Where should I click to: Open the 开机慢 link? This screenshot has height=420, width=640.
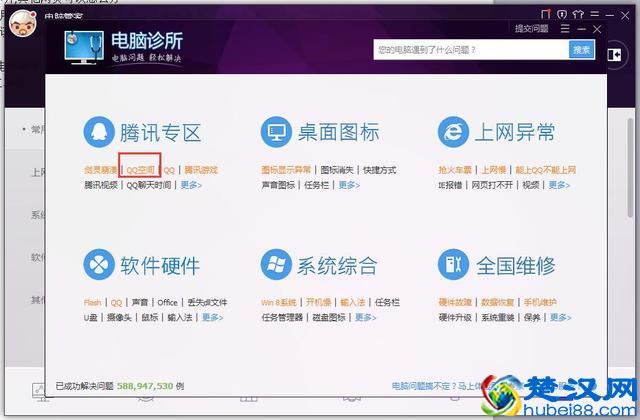pos(318,302)
